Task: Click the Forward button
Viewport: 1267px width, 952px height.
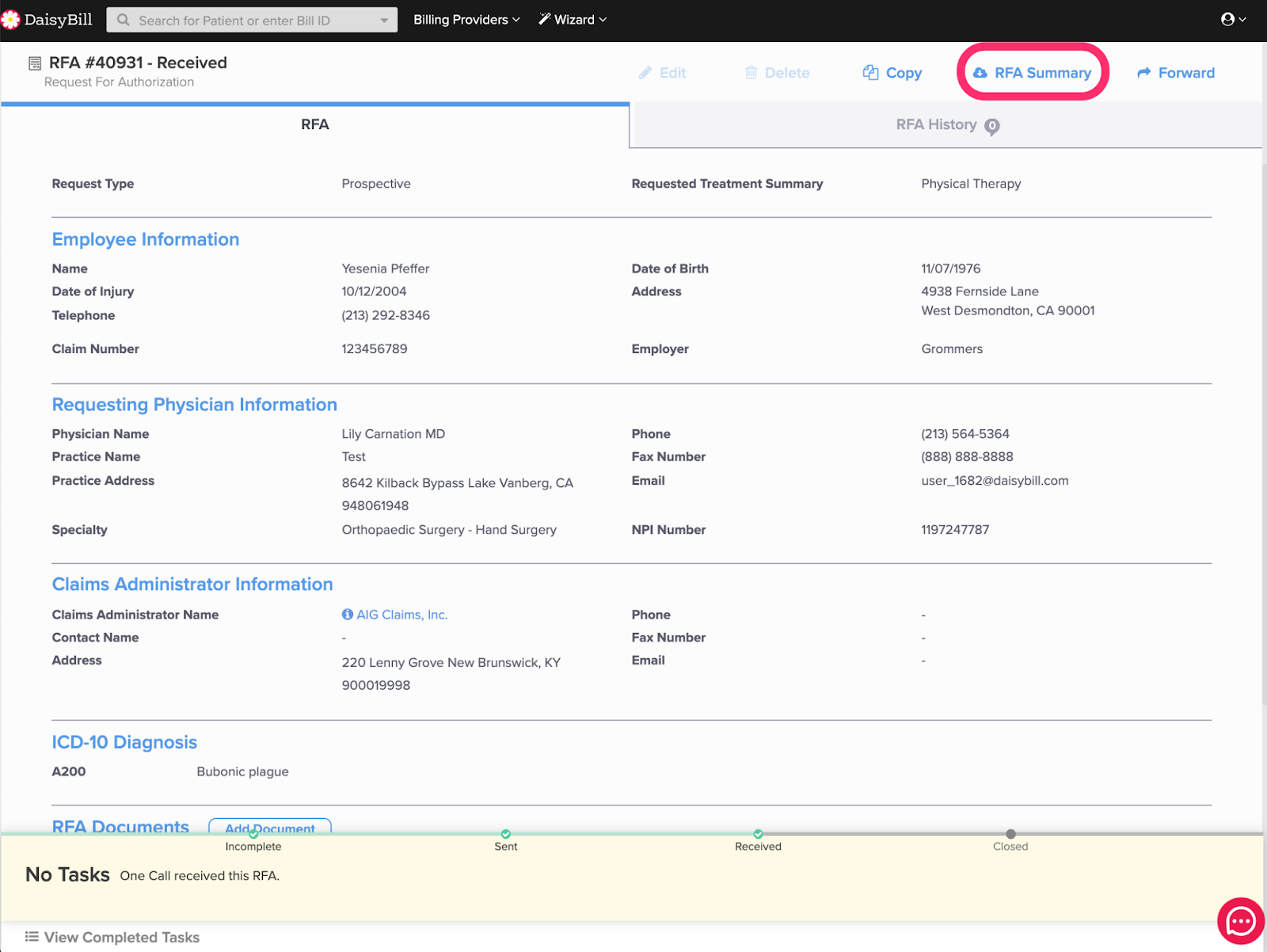Action: 1176,73
